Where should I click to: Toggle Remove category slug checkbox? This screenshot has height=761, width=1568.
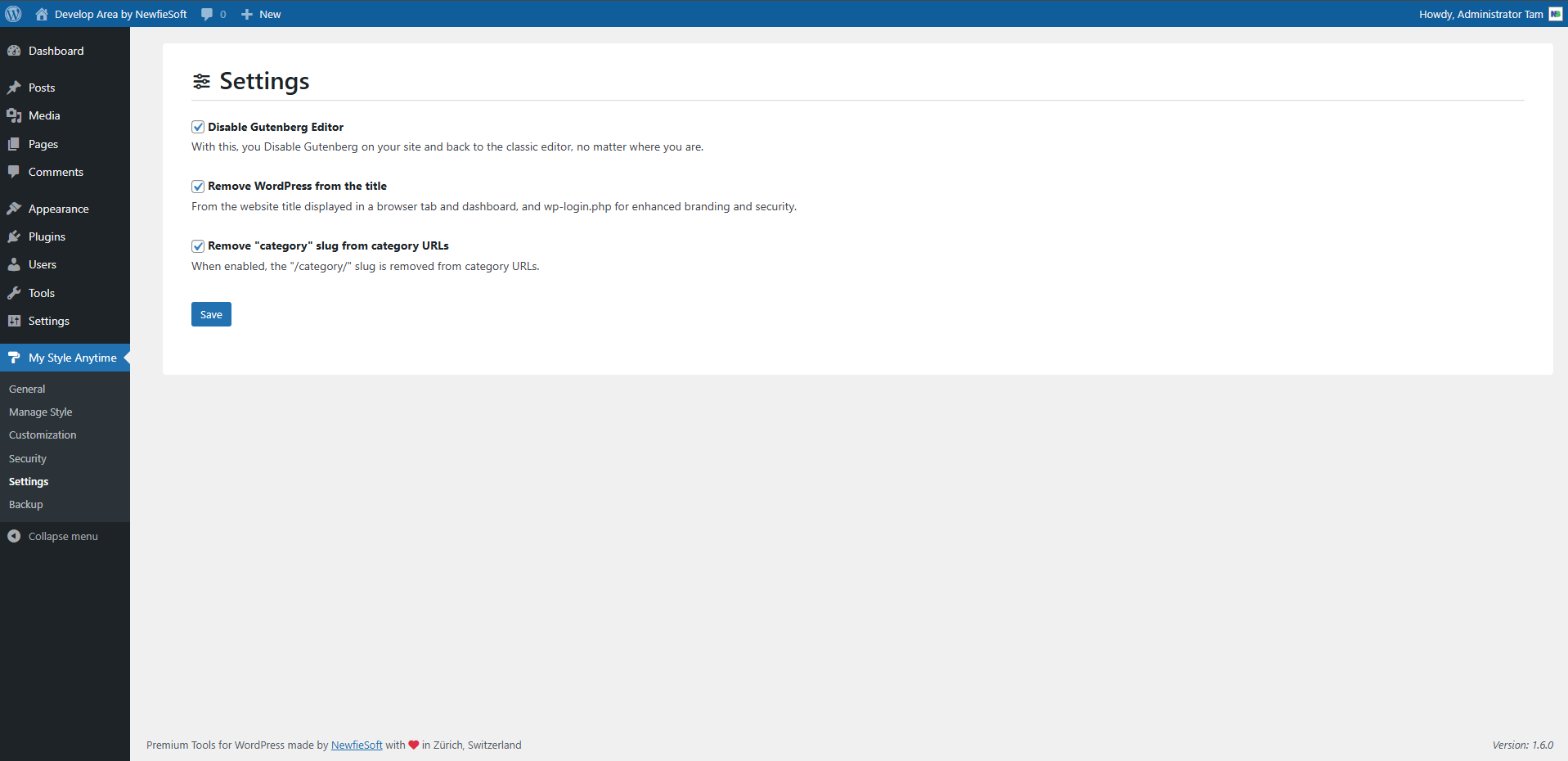click(x=198, y=246)
